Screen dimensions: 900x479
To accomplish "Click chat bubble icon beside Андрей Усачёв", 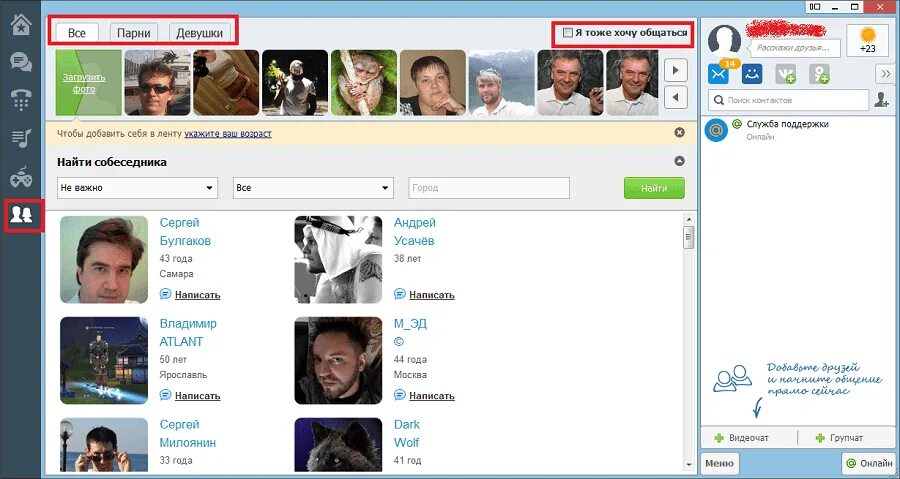I will tap(399, 294).
